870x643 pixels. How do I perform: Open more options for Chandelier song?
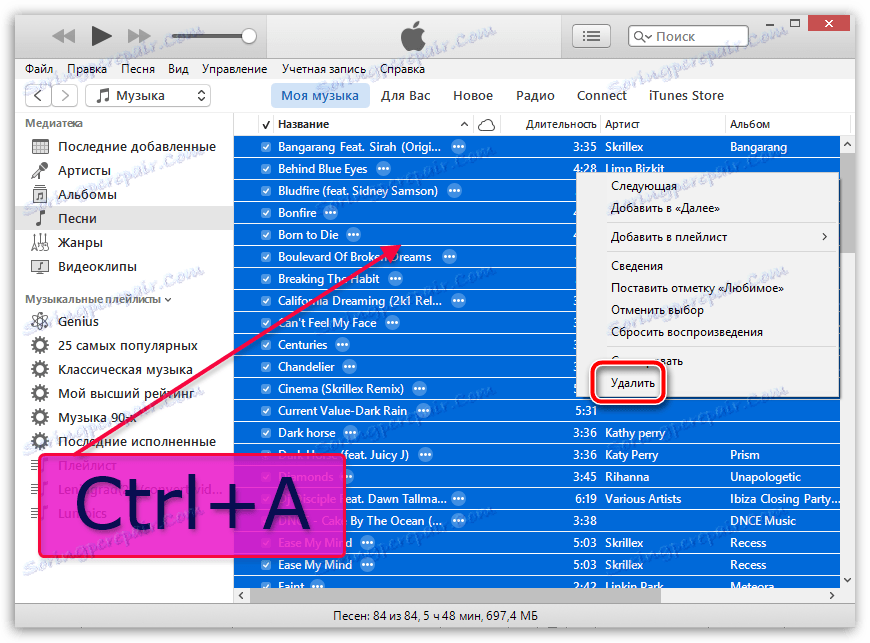(x=350, y=367)
